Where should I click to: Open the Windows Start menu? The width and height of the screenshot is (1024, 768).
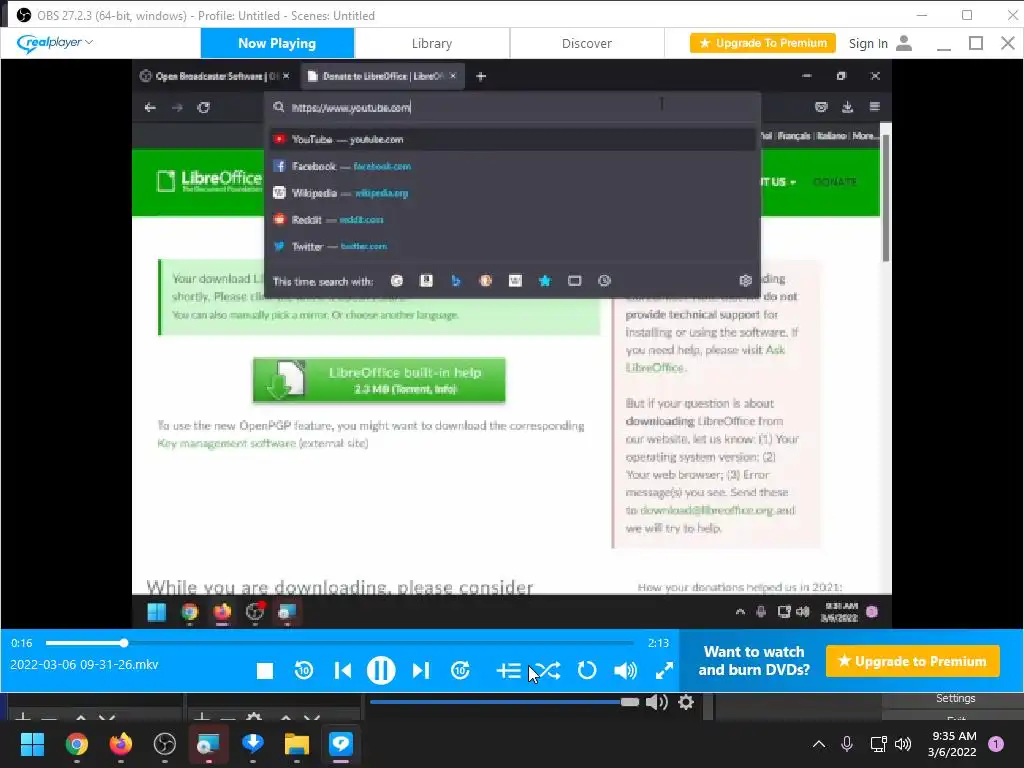pyautogui.click(x=32, y=744)
